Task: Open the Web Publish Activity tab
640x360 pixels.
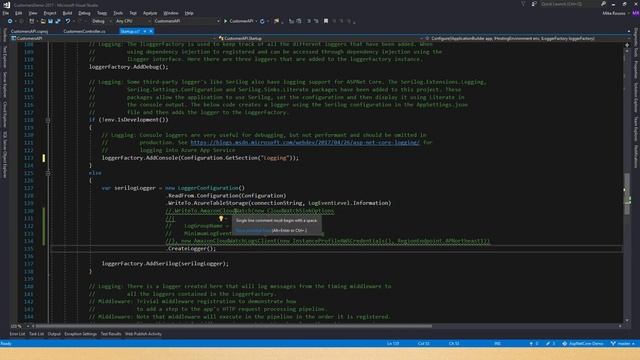Action: [x=143, y=334]
